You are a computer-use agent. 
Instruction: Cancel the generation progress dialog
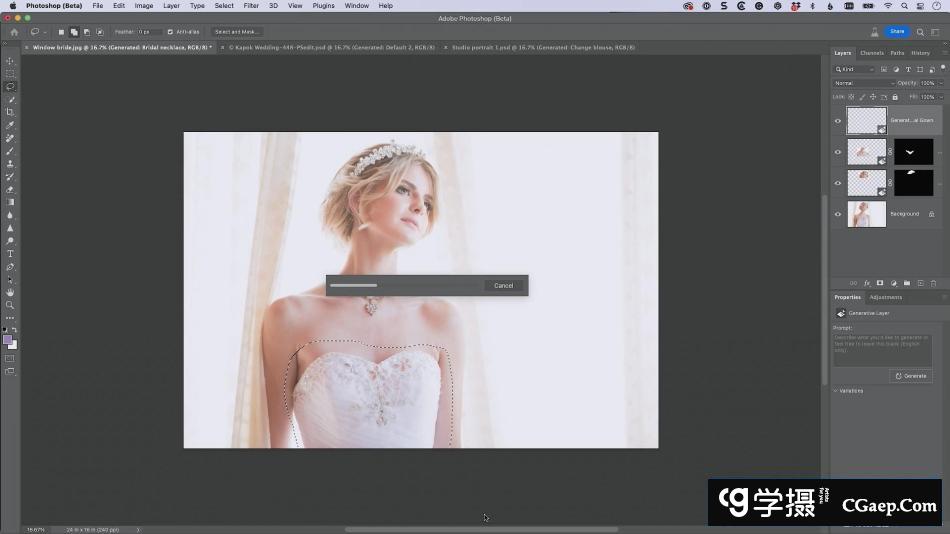(x=503, y=286)
